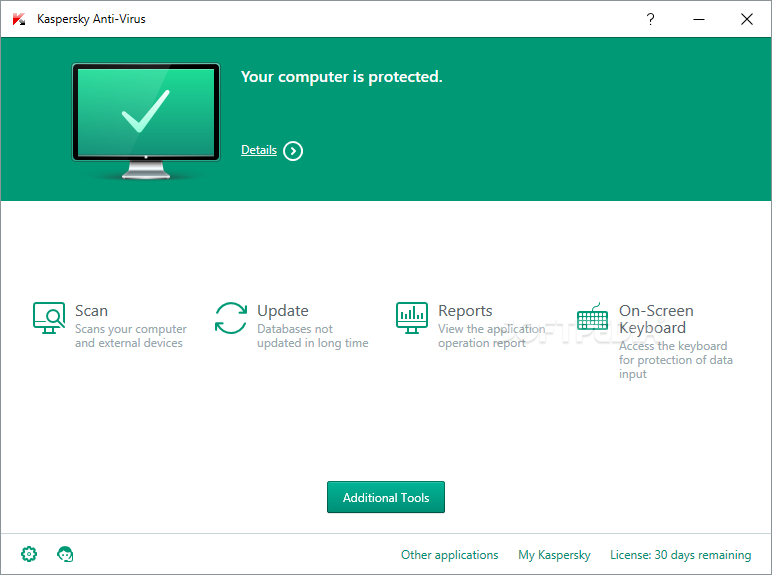The image size is (772, 575).
Task: Minimize the Kaspersky Anti-Virus window
Action: tap(699, 19)
